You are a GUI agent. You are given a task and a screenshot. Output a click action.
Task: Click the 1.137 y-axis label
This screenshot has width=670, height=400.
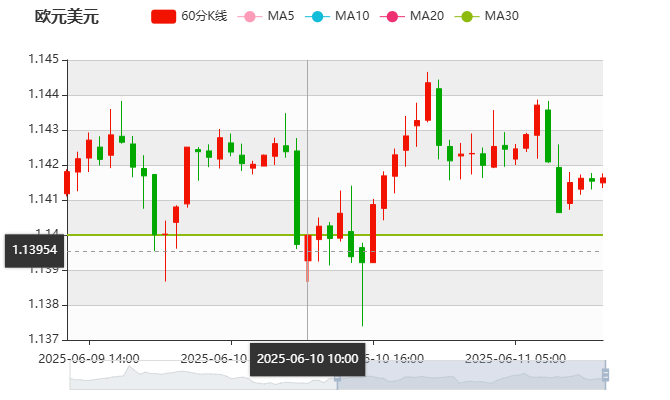[44, 339]
